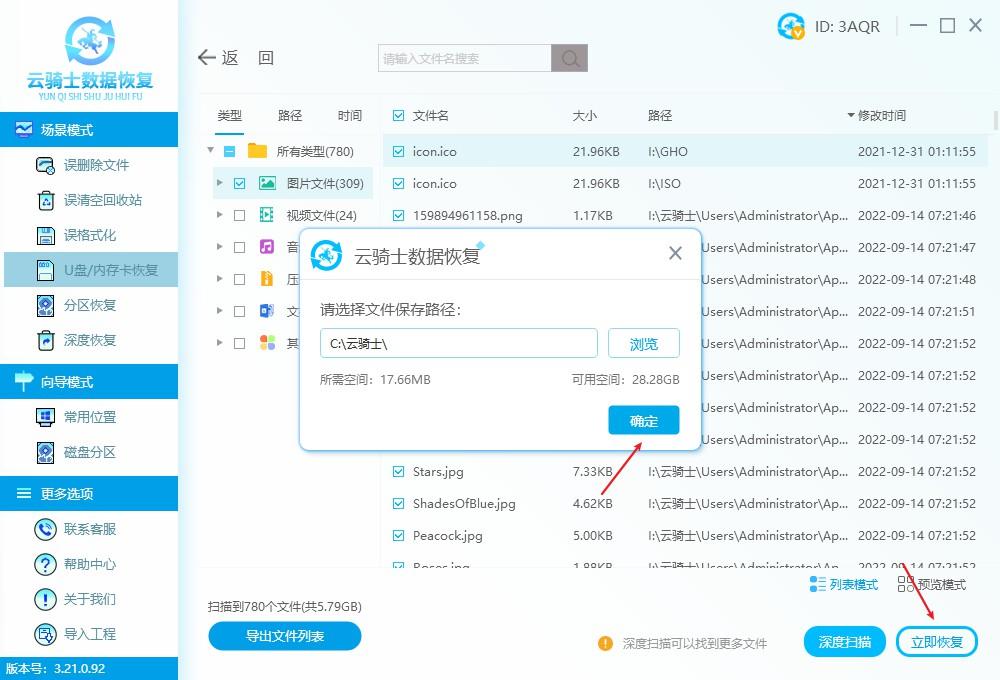
Task: Click the back arrow 返回
Action: pos(218,58)
